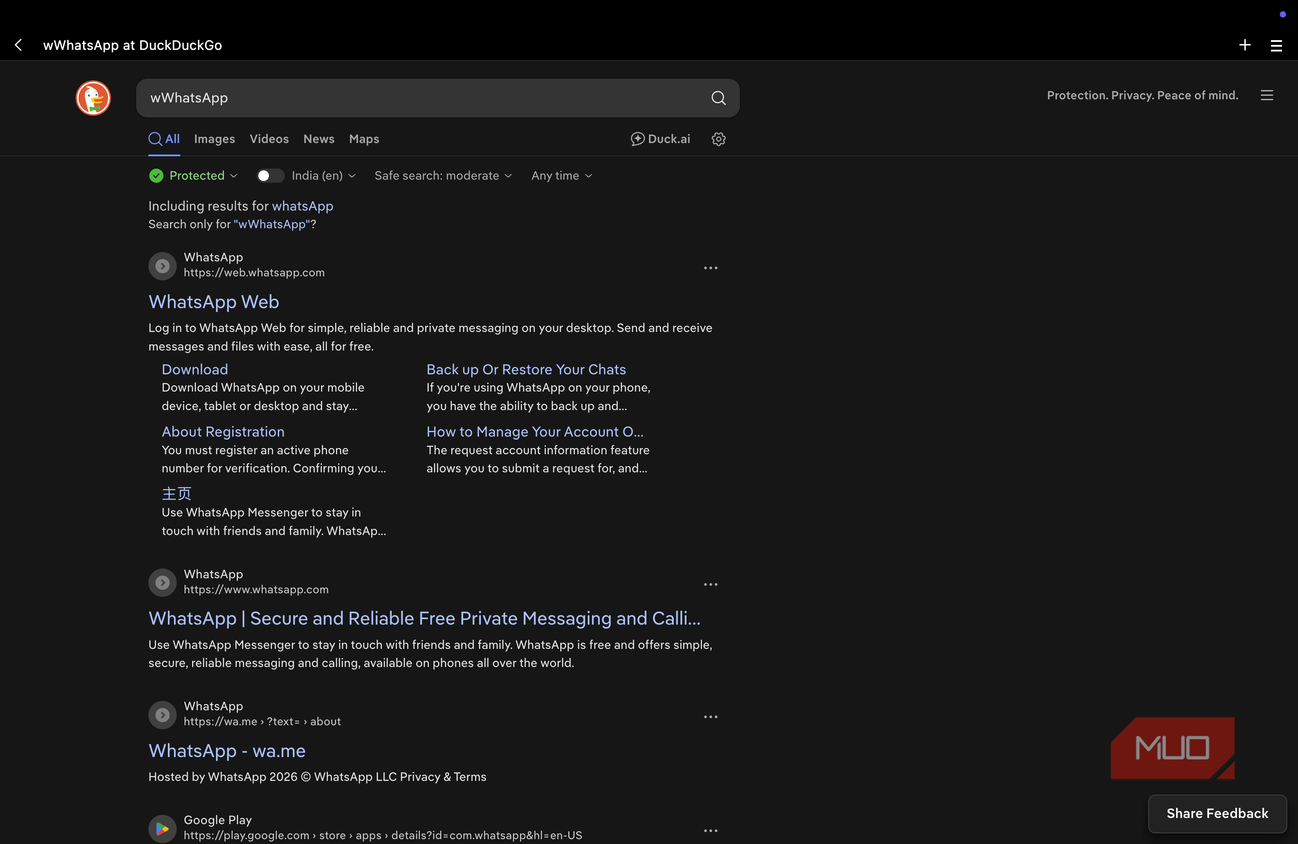Open Duck.ai chat

click(660, 139)
